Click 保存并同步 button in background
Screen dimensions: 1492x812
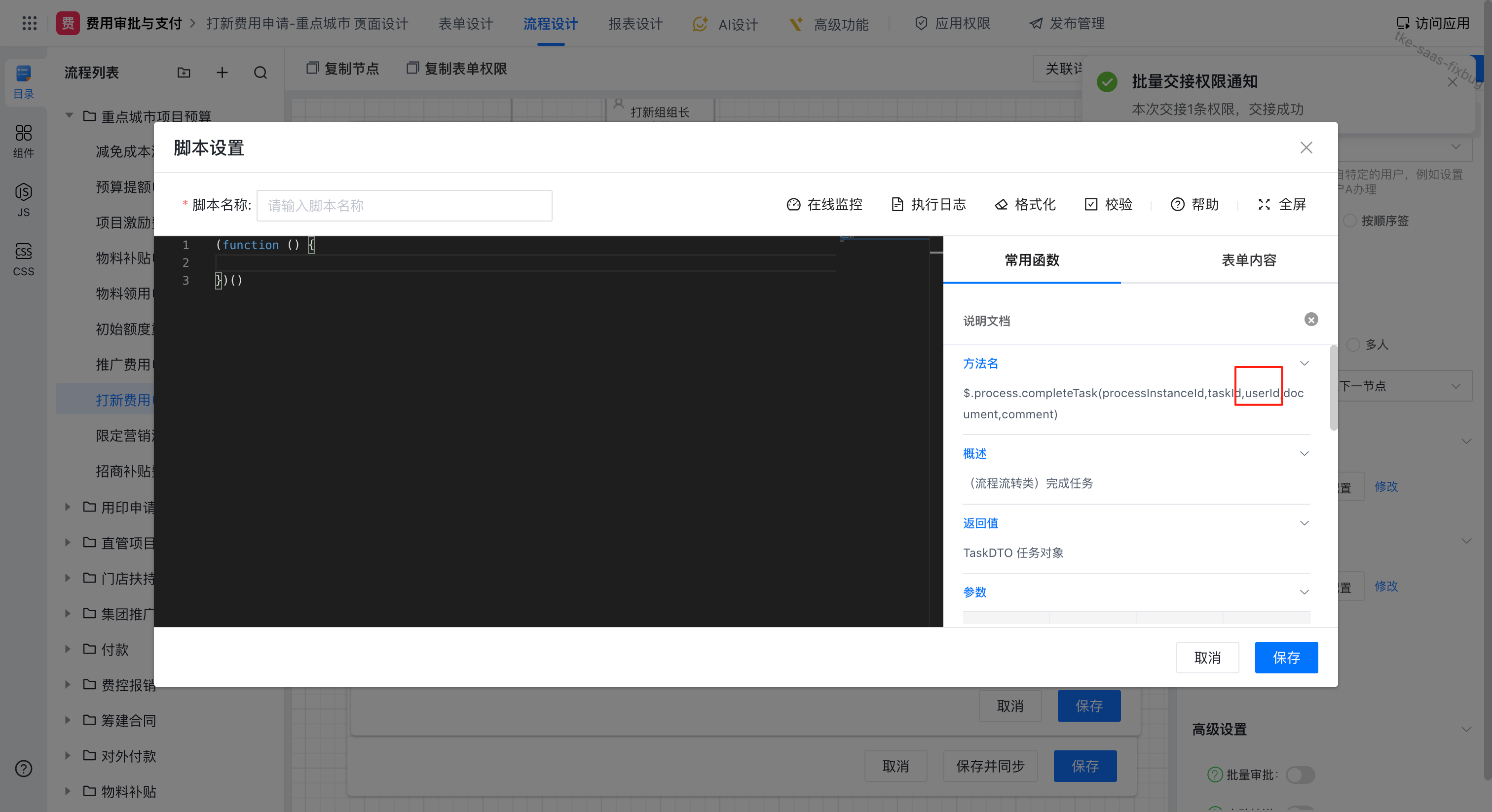(x=990, y=766)
